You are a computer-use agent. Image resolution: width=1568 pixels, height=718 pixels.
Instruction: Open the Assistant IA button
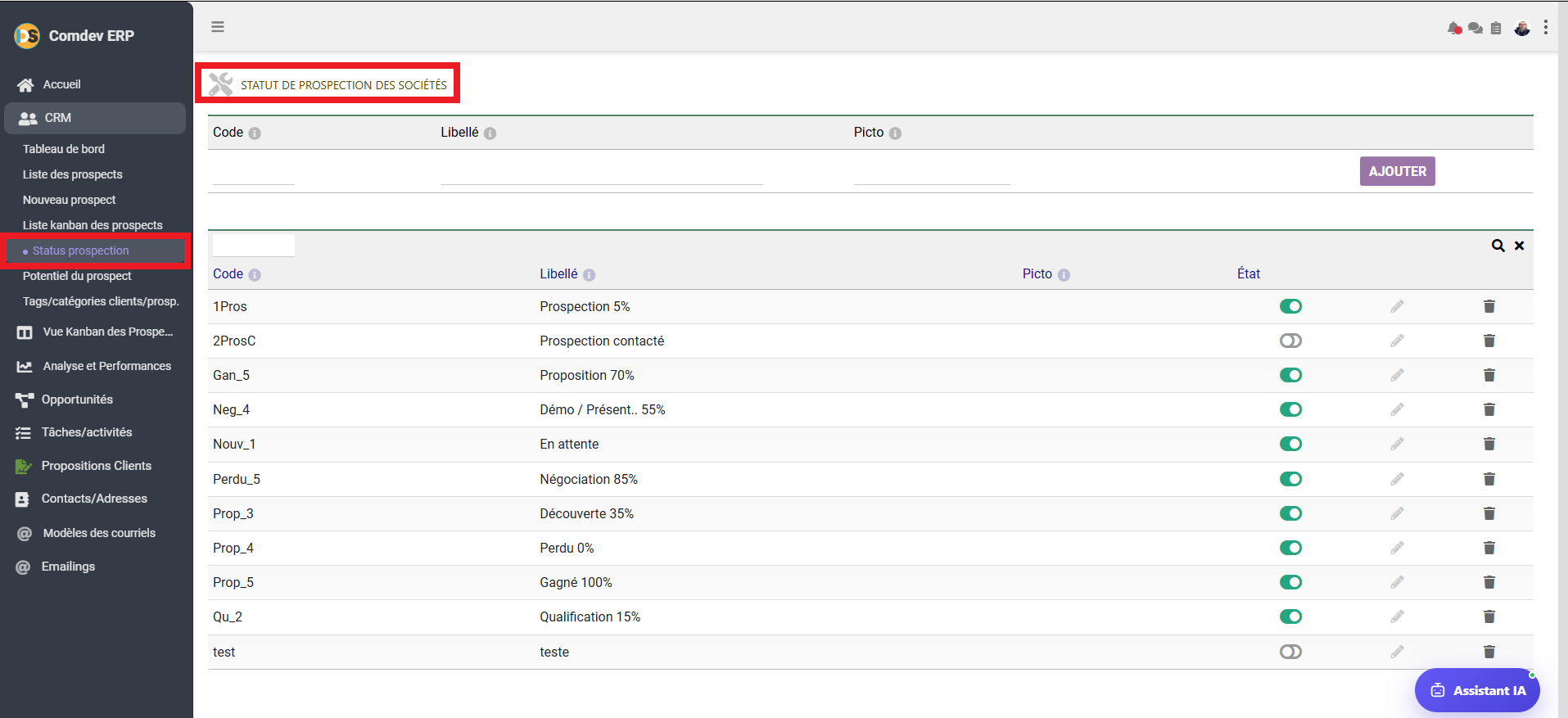pos(1477,690)
